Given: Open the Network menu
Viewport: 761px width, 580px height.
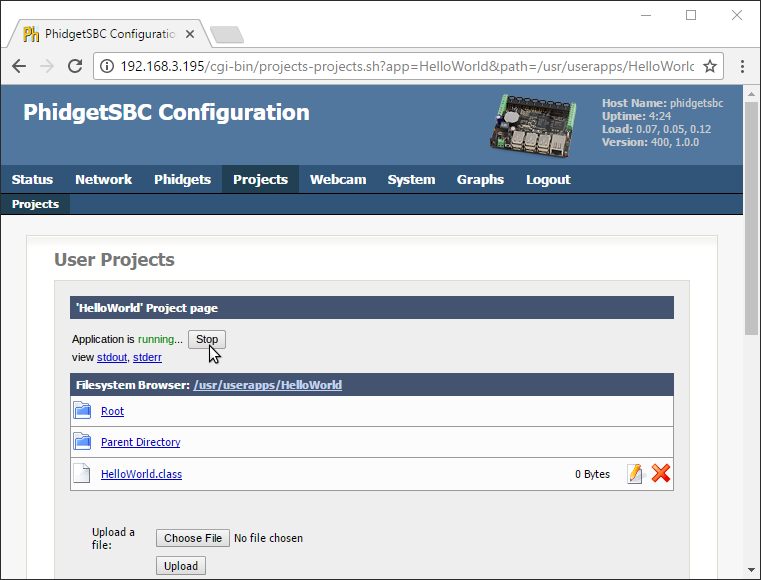Looking at the screenshot, I should pos(103,180).
